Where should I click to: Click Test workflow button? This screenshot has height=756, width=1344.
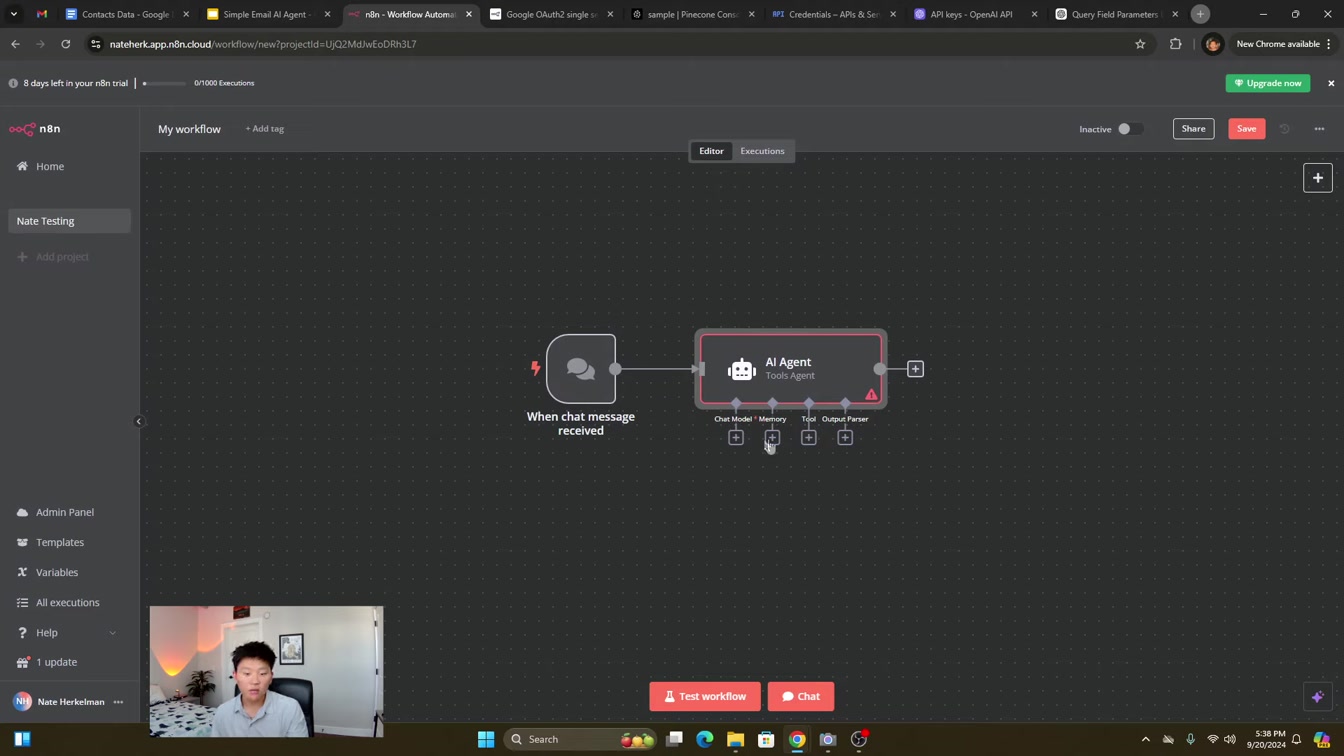tap(705, 697)
